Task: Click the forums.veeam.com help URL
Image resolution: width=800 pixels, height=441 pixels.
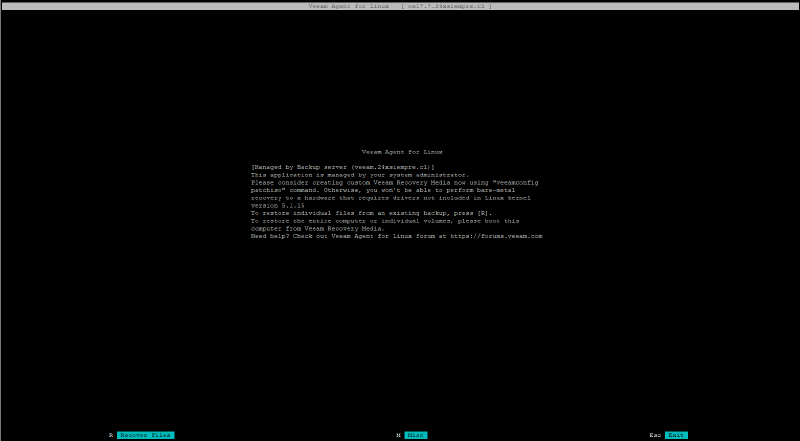Action: pyautogui.click(x=496, y=236)
